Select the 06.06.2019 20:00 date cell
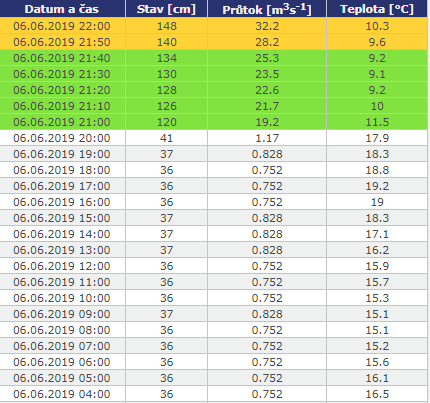This screenshot has height=403, width=430. [x=62, y=138]
